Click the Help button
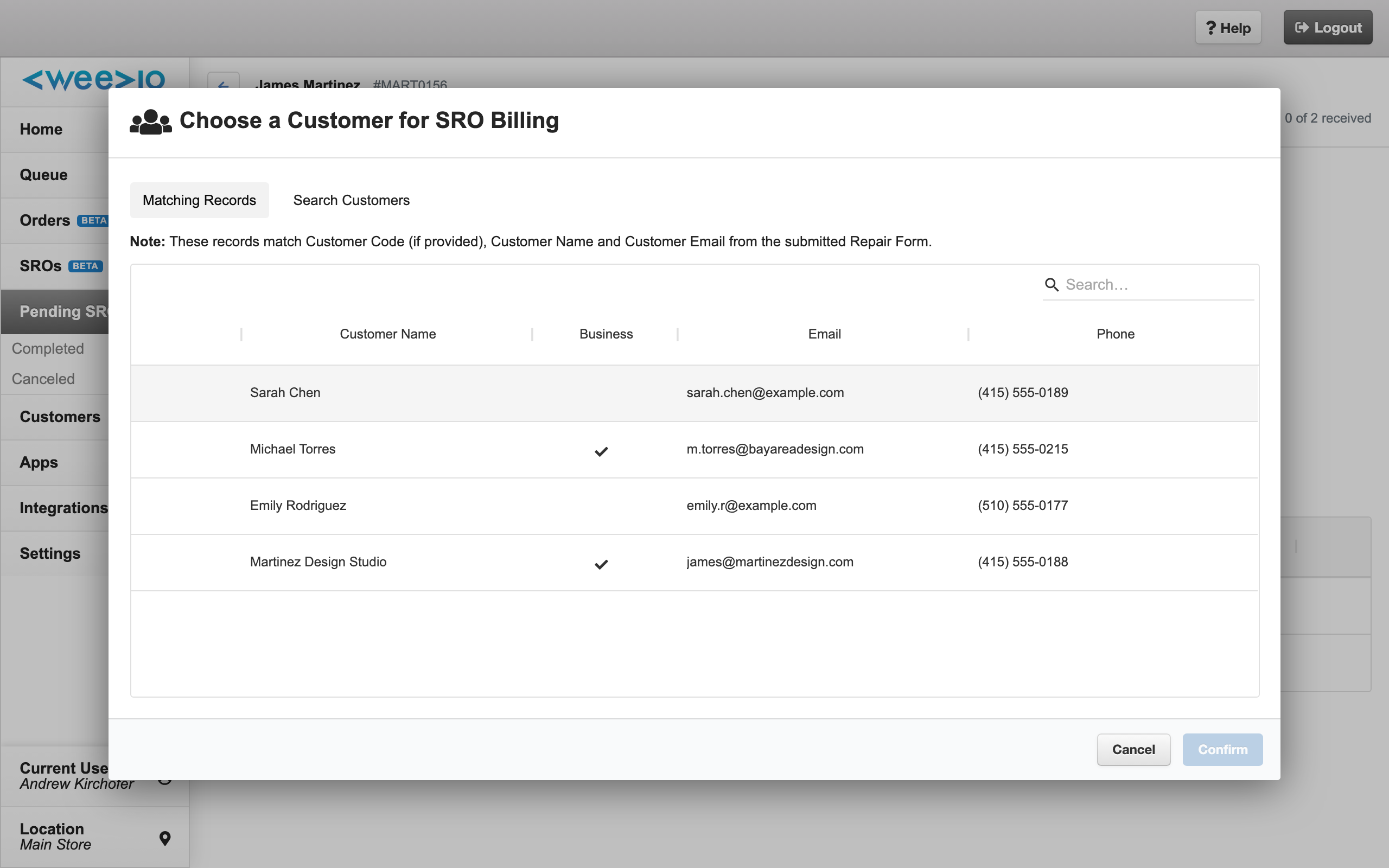The width and height of the screenshot is (1389, 868). 1228,28
